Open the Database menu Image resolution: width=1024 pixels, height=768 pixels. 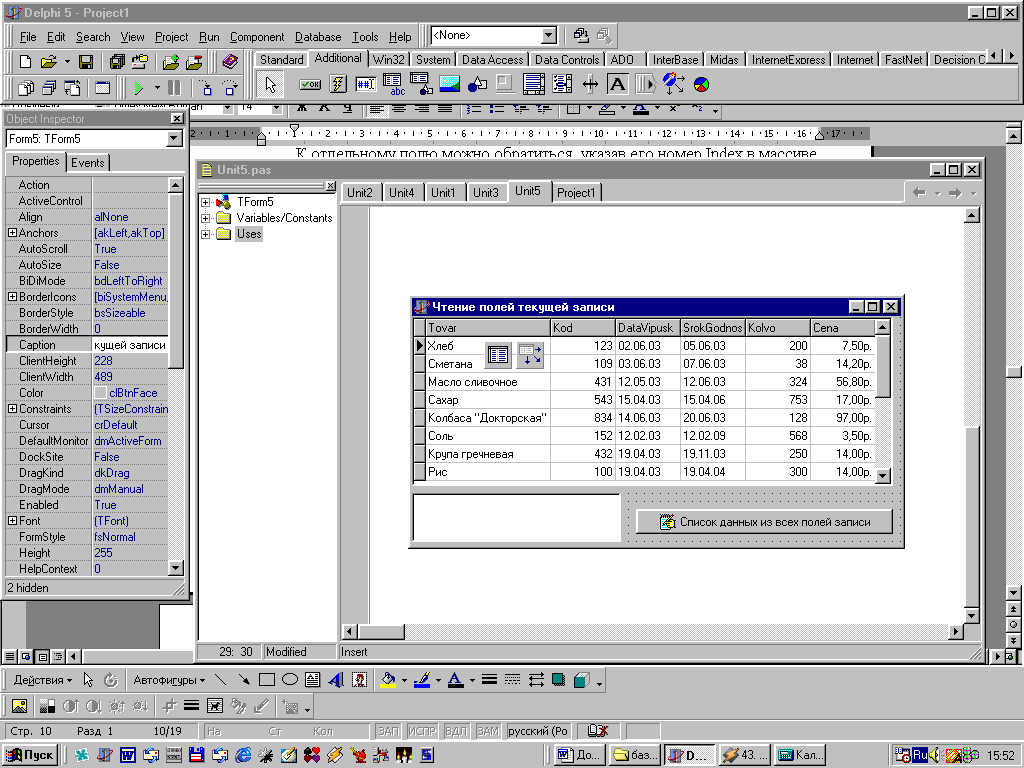[317, 37]
